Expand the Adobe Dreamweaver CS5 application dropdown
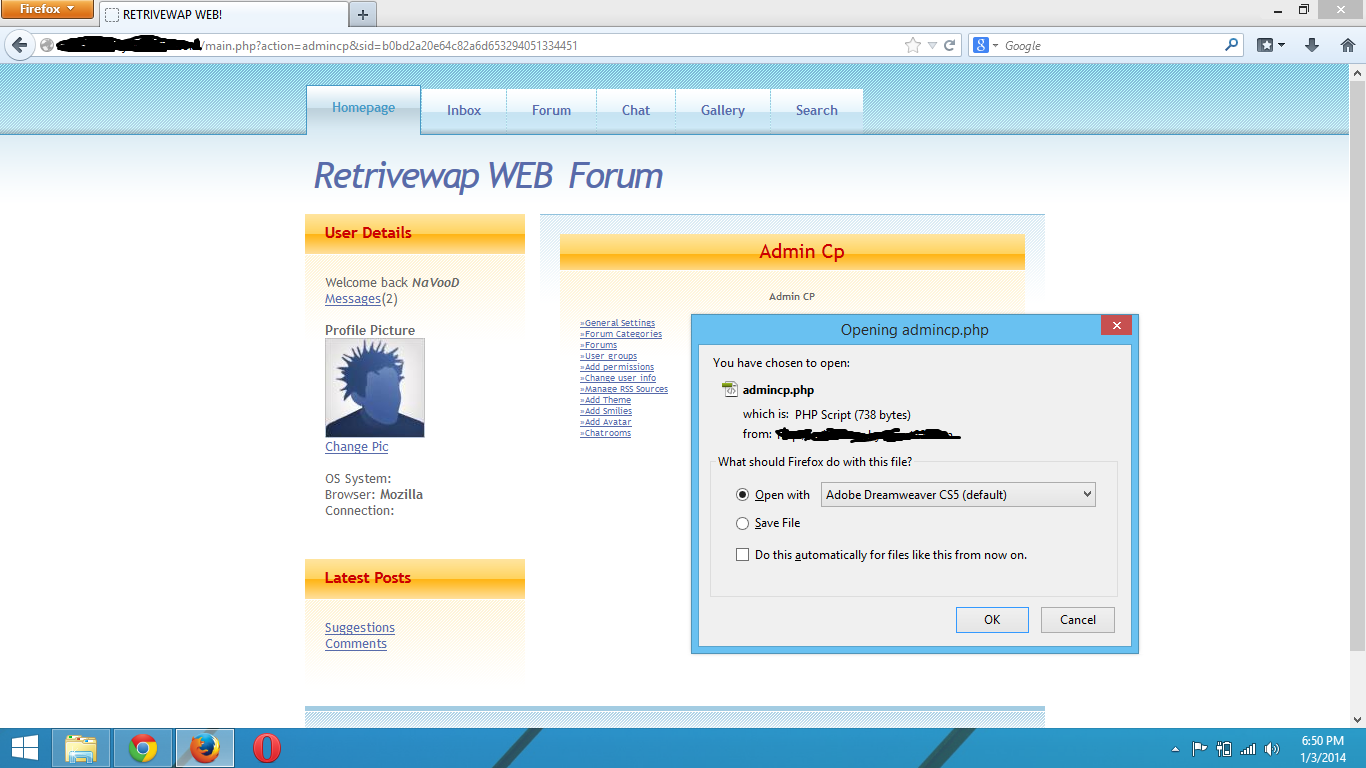The image size is (1366, 768). pyautogui.click(x=958, y=495)
